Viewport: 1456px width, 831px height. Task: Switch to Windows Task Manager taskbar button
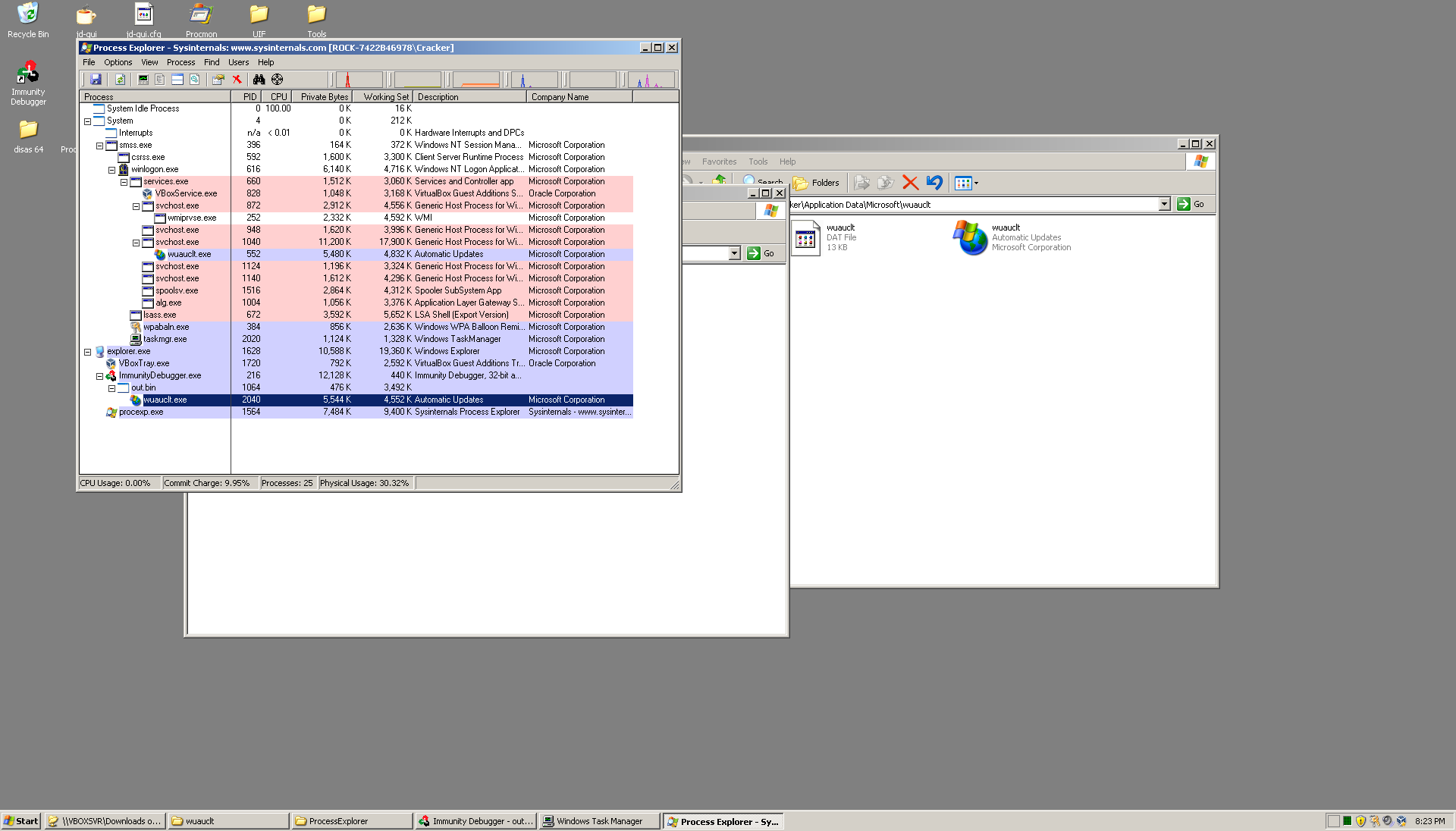coord(599,821)
